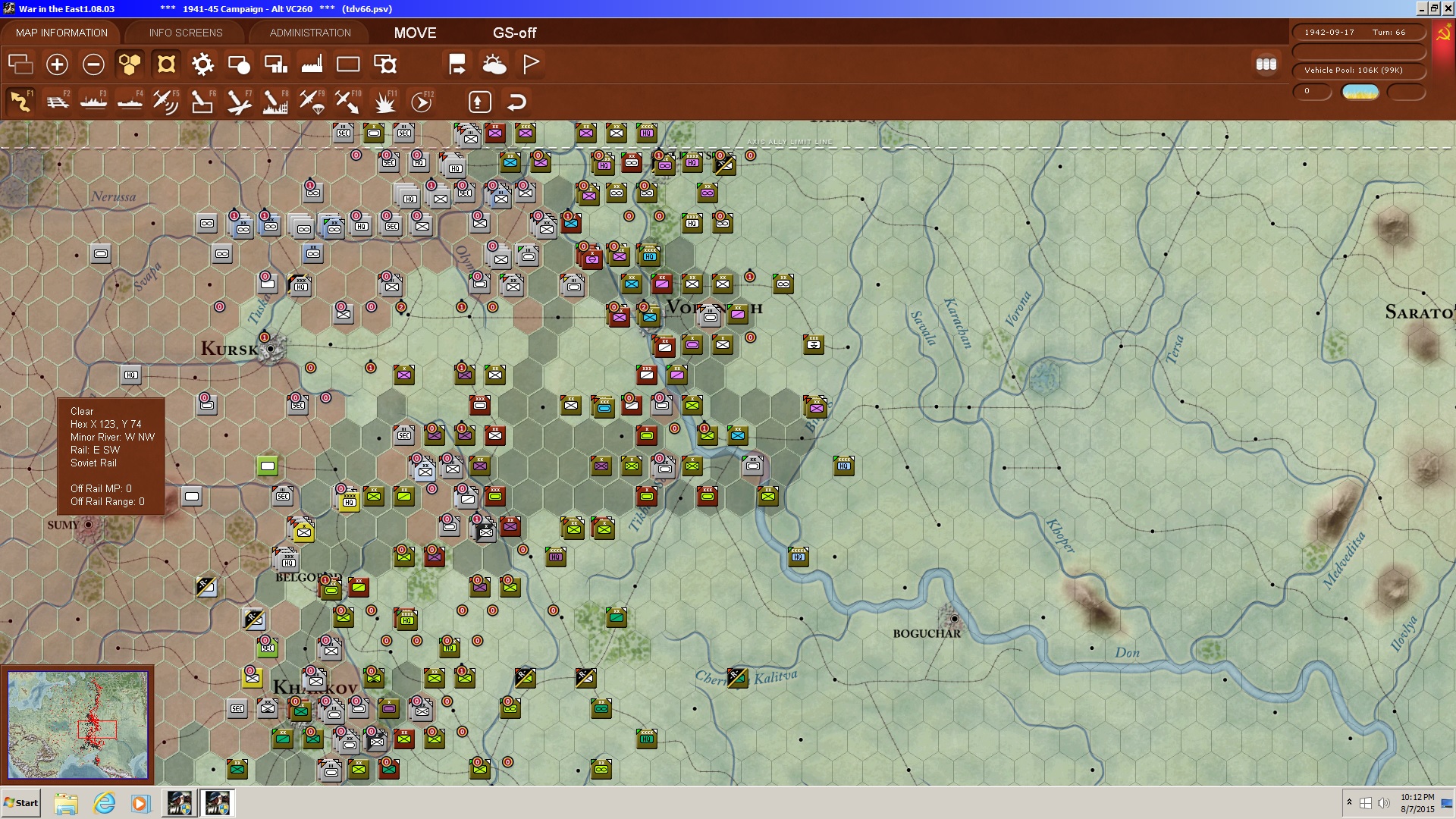This screenshot has height=819, width=1456.
Task: Select the yellow-green counter beside hex tooltip
Action: pyautogui.click(x=267, y=466)
